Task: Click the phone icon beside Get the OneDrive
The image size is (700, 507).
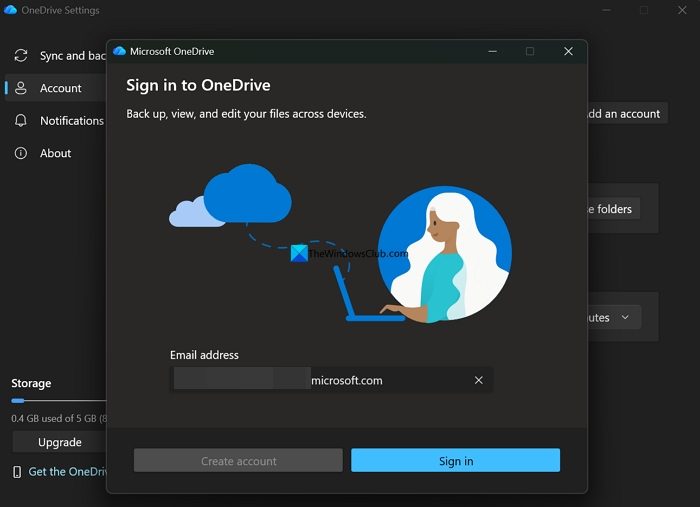Action: (17, 472)
